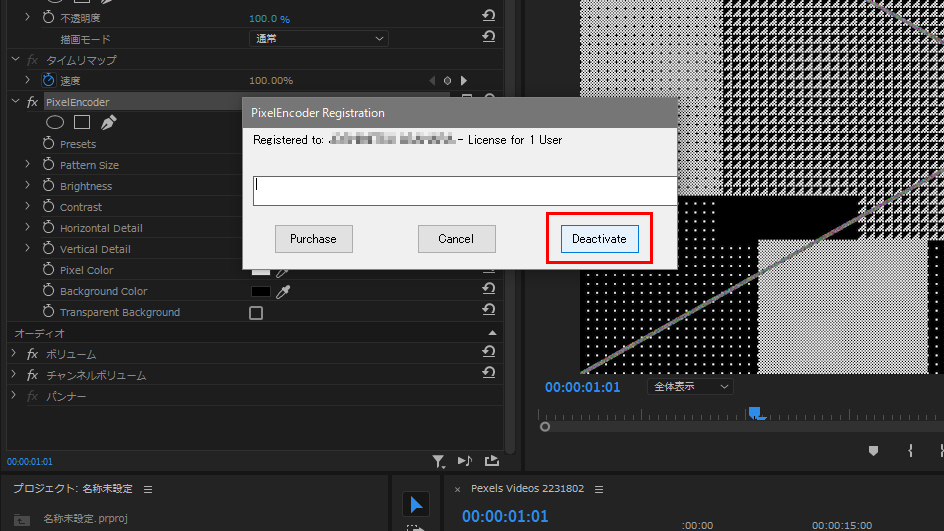Viewport: 944px width, 531px height.
Task: Toggle the 速度 stopwatch
Action: point(48,80)
